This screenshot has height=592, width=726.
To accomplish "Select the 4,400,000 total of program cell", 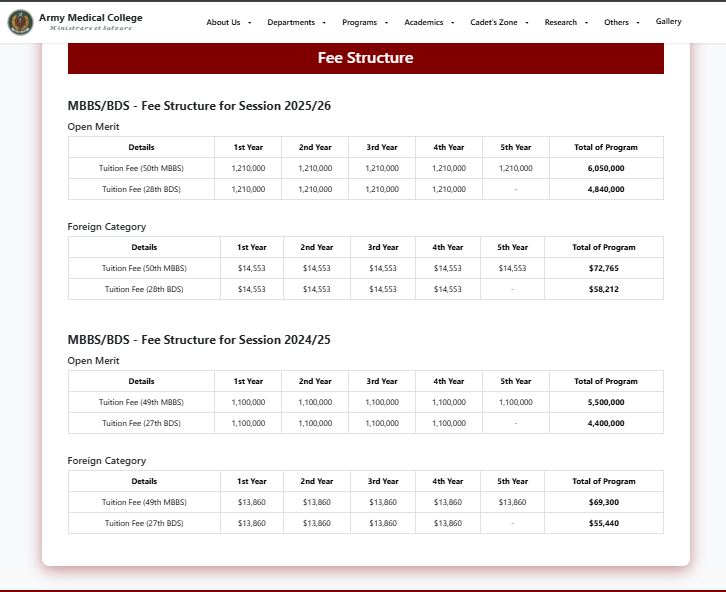I will [x=606, y=423].
